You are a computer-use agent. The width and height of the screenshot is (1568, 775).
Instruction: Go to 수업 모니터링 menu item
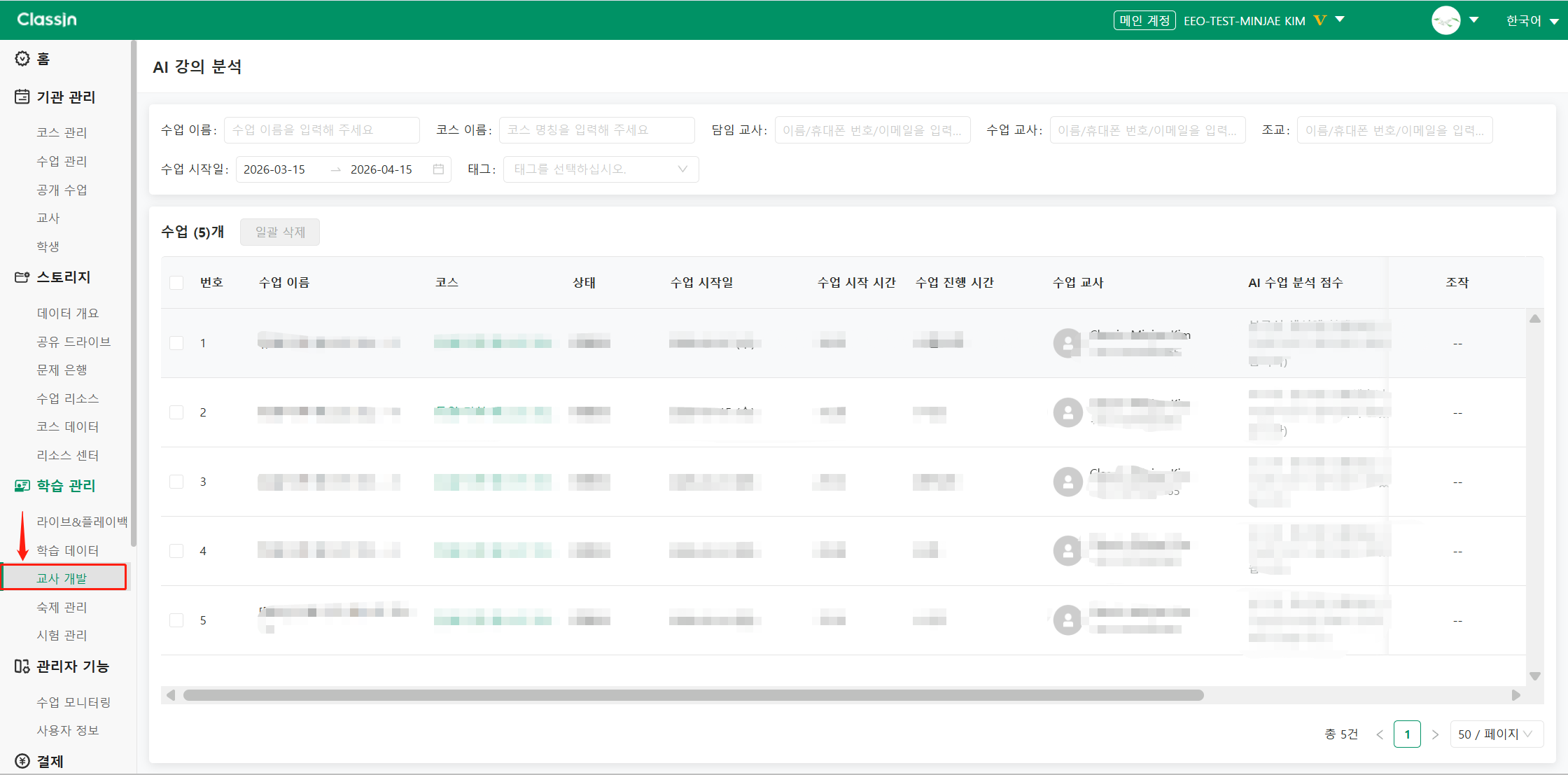pos(73,702)
